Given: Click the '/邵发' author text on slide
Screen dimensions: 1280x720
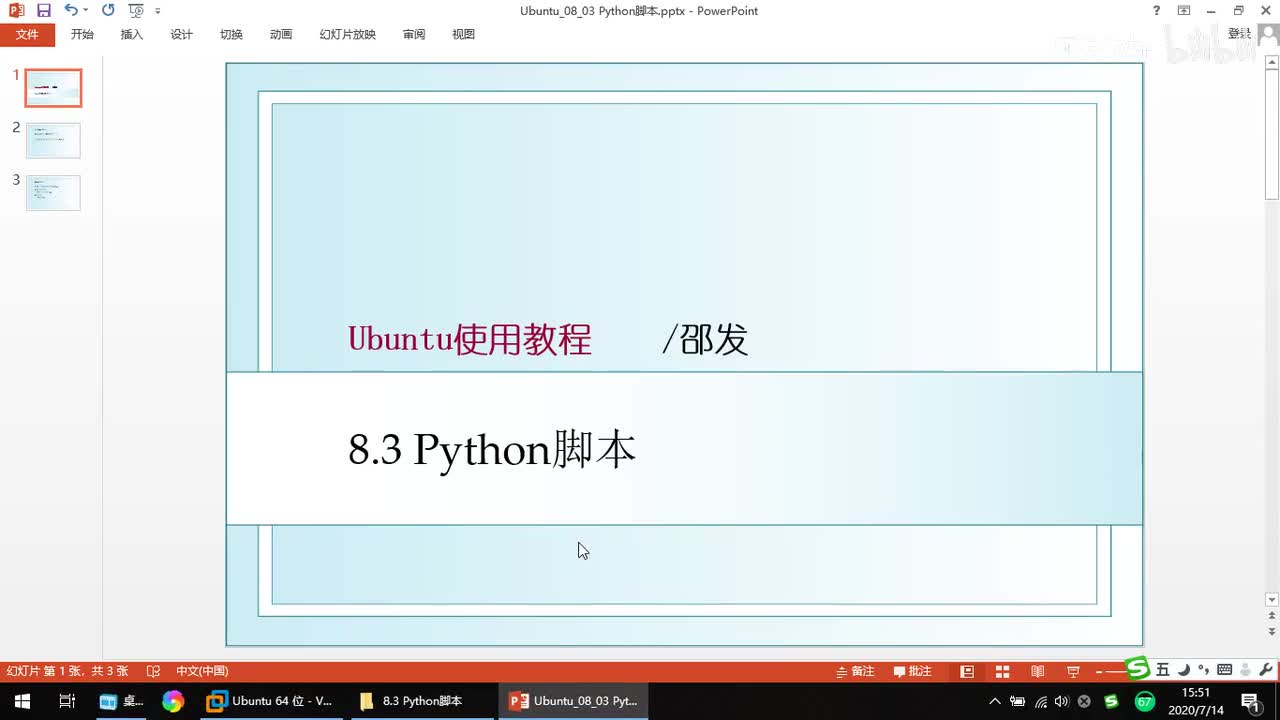Looking at the screenshot, I should (705, 340).
